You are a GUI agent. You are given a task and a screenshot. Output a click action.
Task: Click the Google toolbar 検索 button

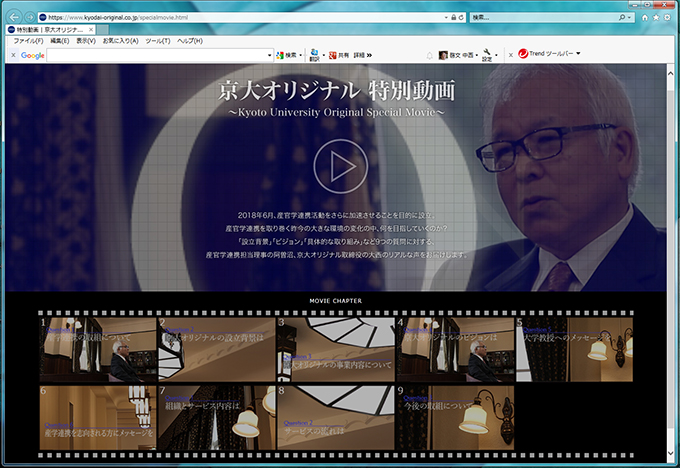[287, 55]
